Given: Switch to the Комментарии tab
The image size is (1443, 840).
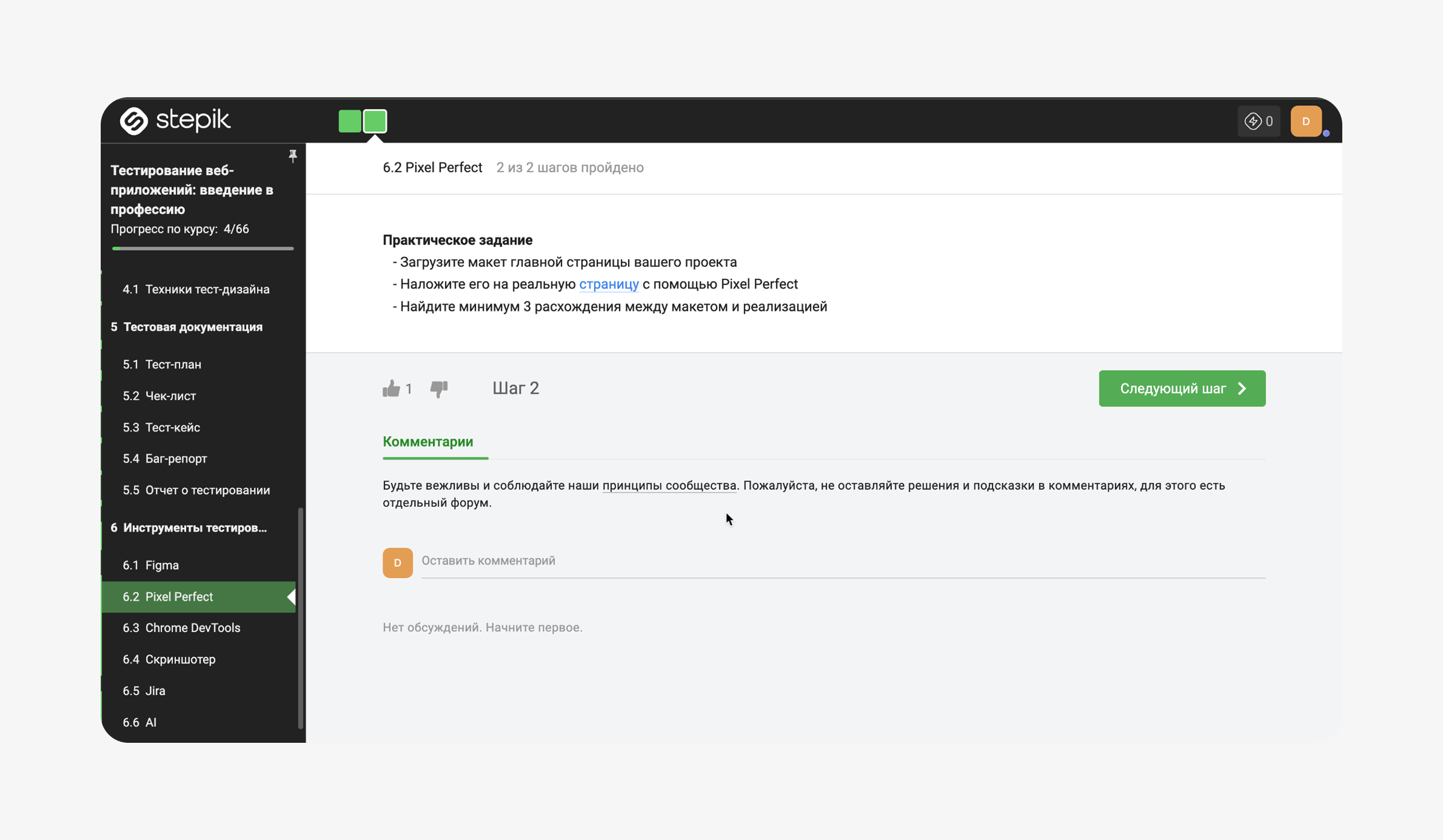Looking at the screenshot, I should (x=428, y=441).
